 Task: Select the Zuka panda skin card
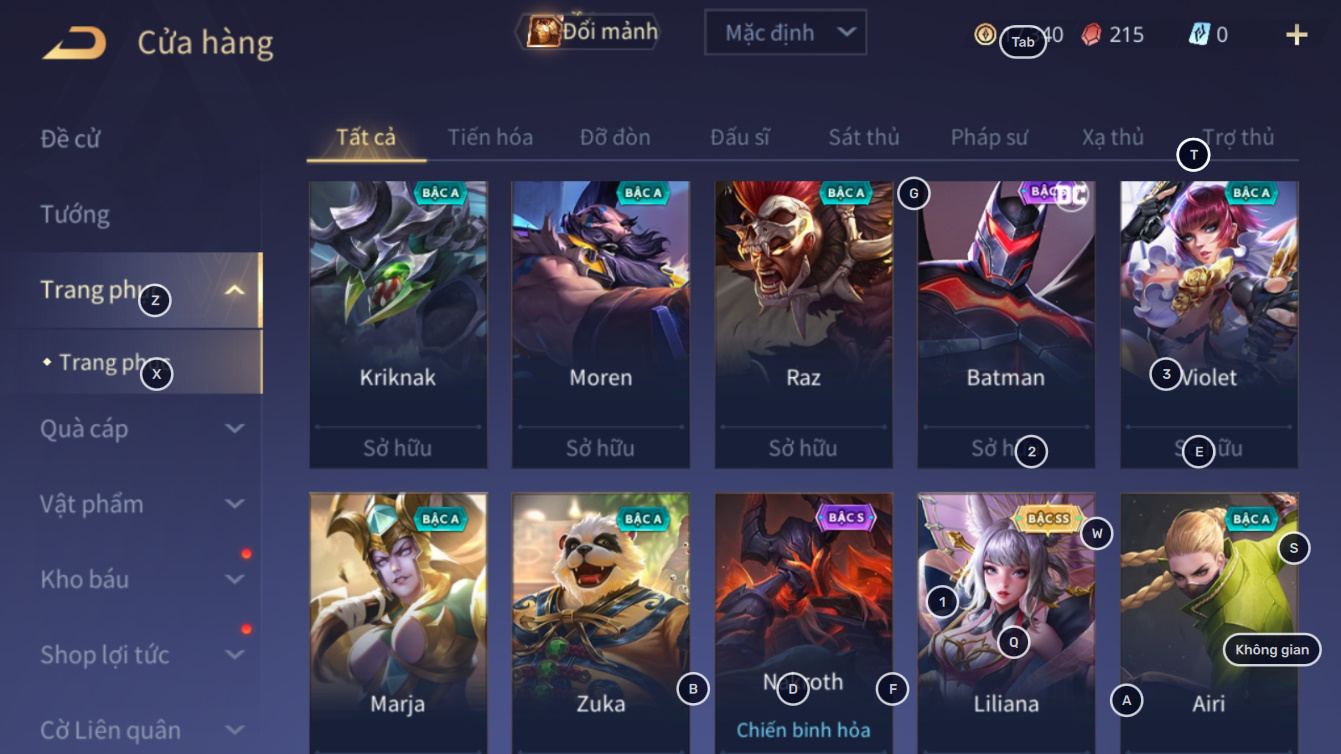[x=601, y=623]
